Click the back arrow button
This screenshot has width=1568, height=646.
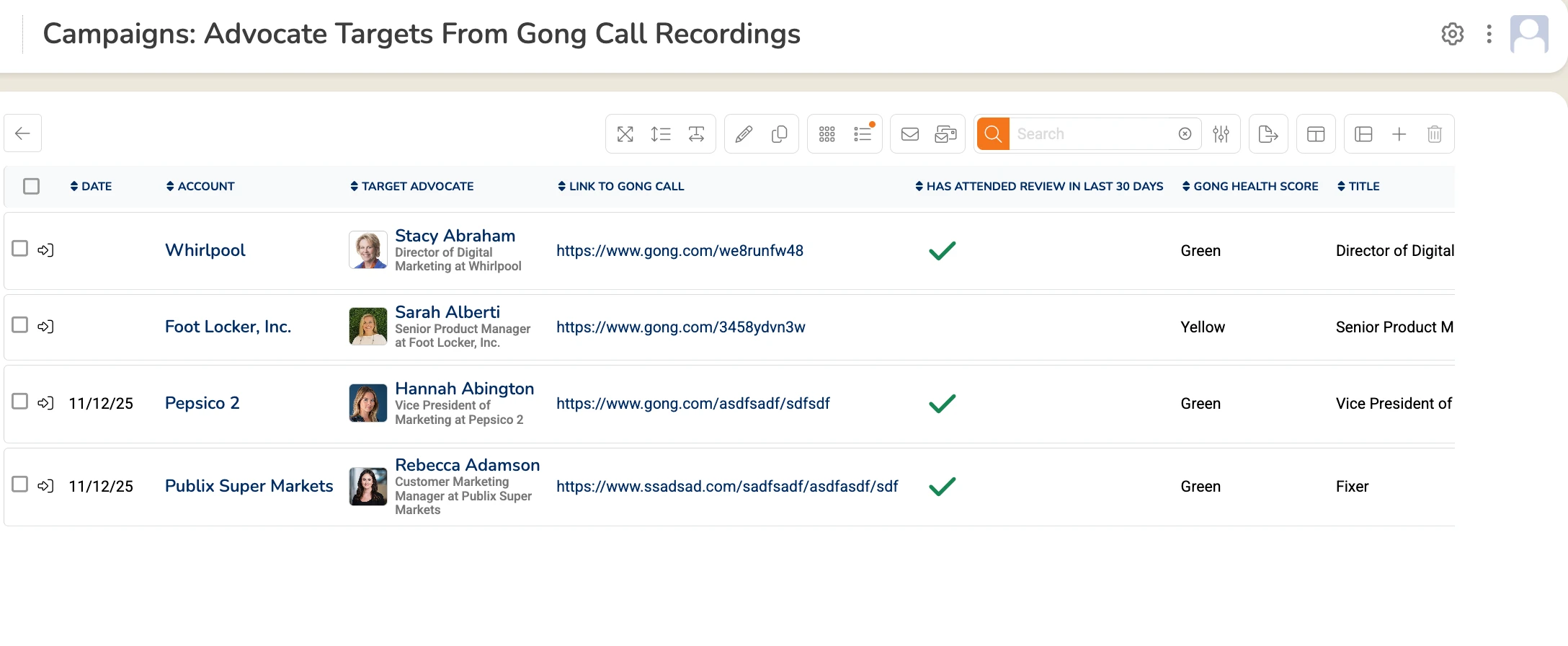click(x=22, y=133)
